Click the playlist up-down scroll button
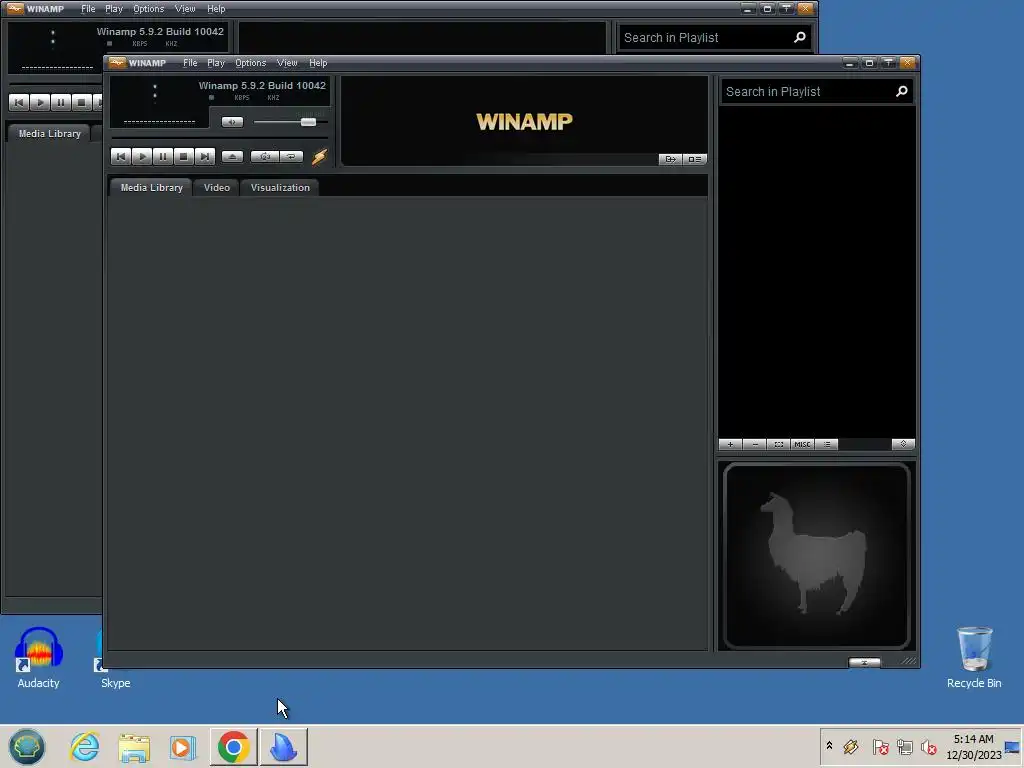Screen dimensions: 1024x768 pos(903,444)
